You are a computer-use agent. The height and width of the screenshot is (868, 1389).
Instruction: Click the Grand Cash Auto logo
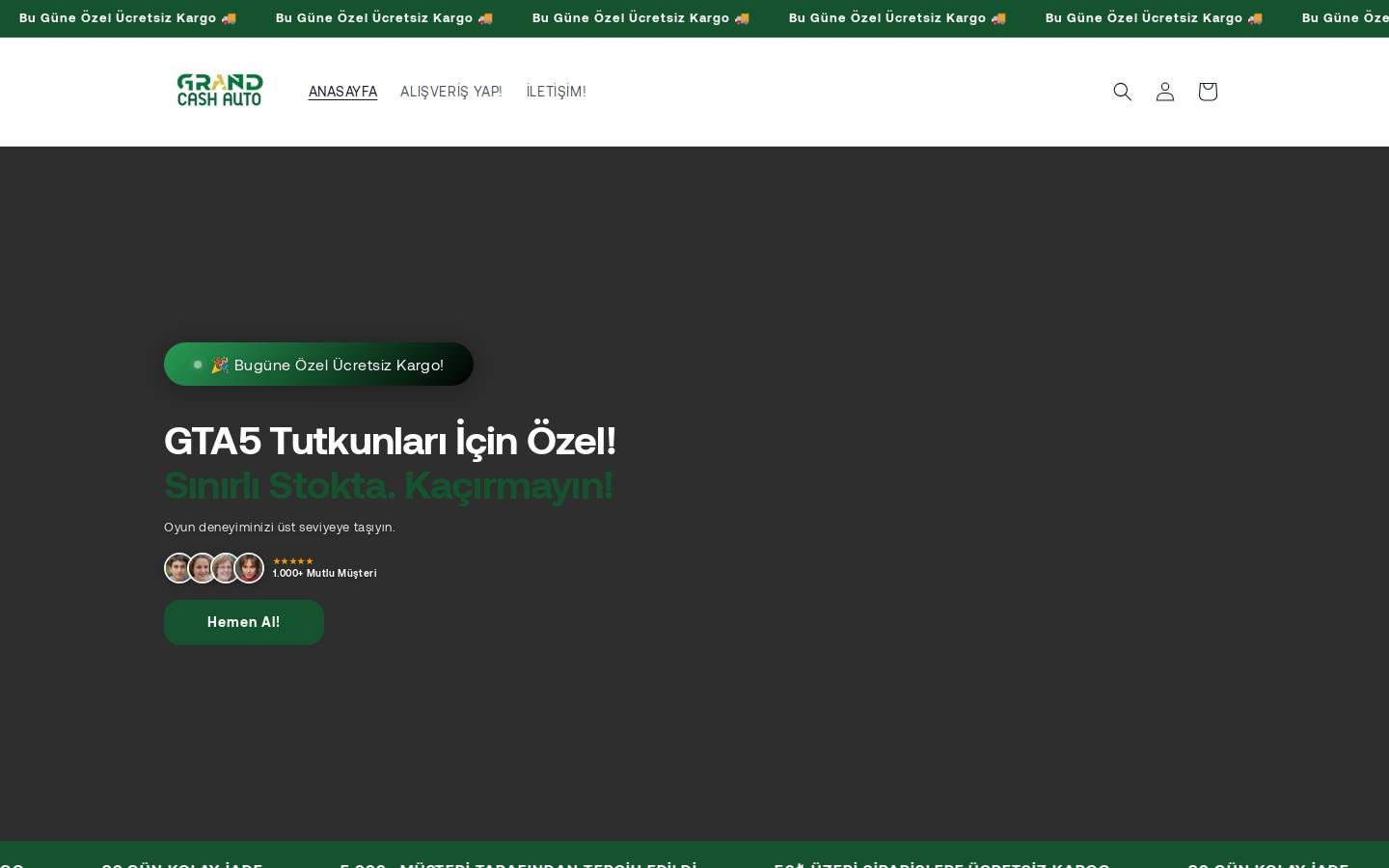[220, 91]
